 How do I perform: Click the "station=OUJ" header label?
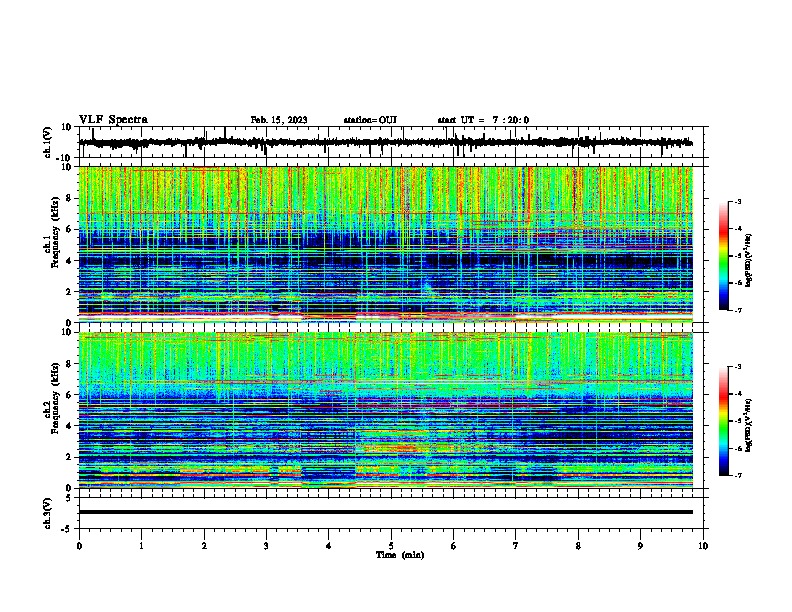pos(370,120)
